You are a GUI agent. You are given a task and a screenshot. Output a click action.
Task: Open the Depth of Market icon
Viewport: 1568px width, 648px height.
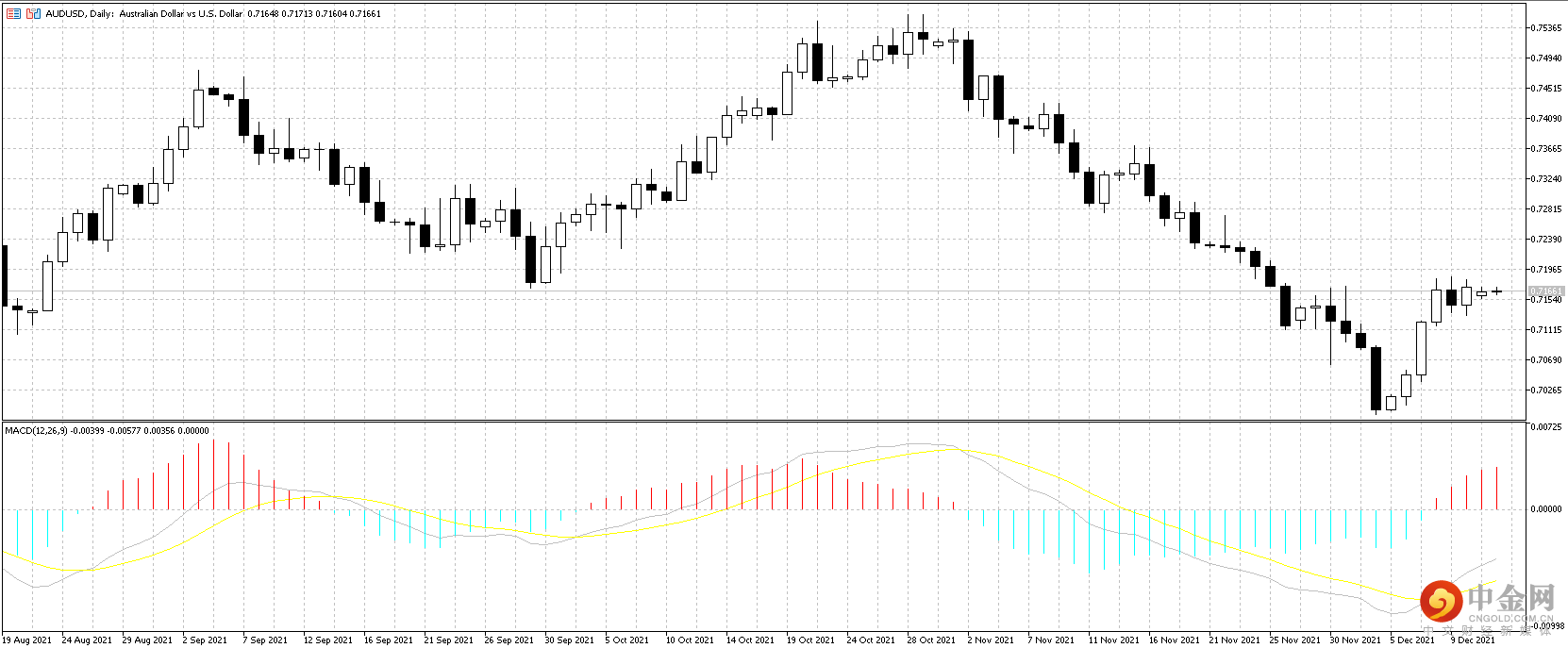[34, 13]
